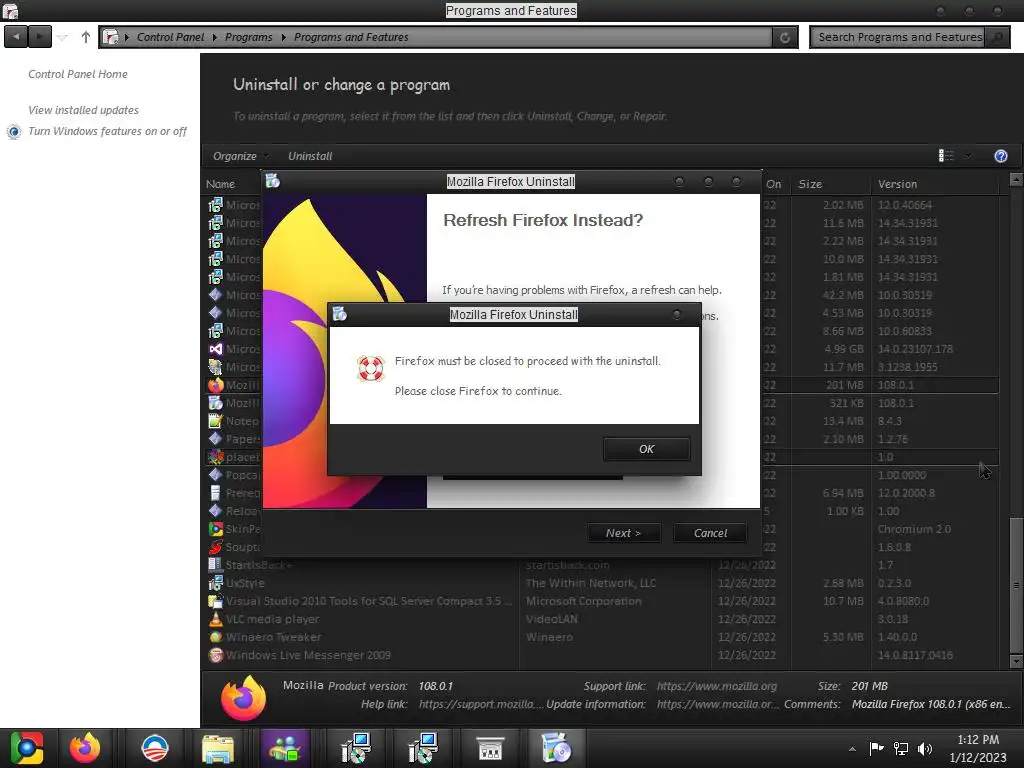The width and height of the screenshot is (1024, 768).
Task: Select the VLC media player cone icon
Action: click(x=216, y=619)
